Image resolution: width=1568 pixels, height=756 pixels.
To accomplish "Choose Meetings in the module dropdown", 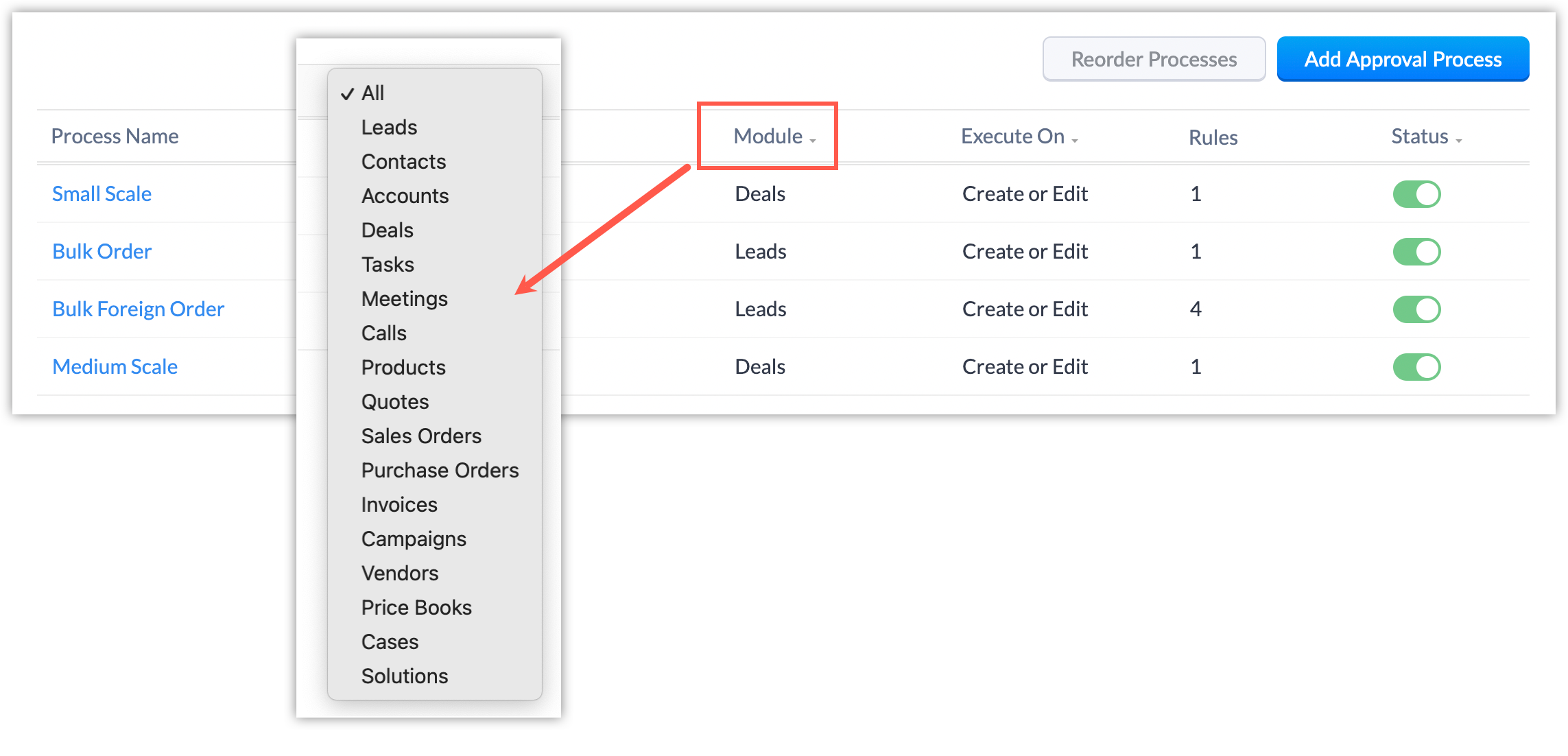I will click(404, 299).
